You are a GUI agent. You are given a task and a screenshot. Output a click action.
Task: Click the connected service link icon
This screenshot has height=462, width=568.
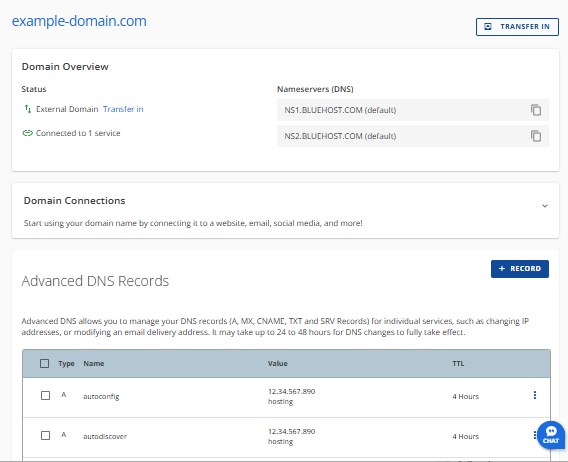[x=28, y=133]
